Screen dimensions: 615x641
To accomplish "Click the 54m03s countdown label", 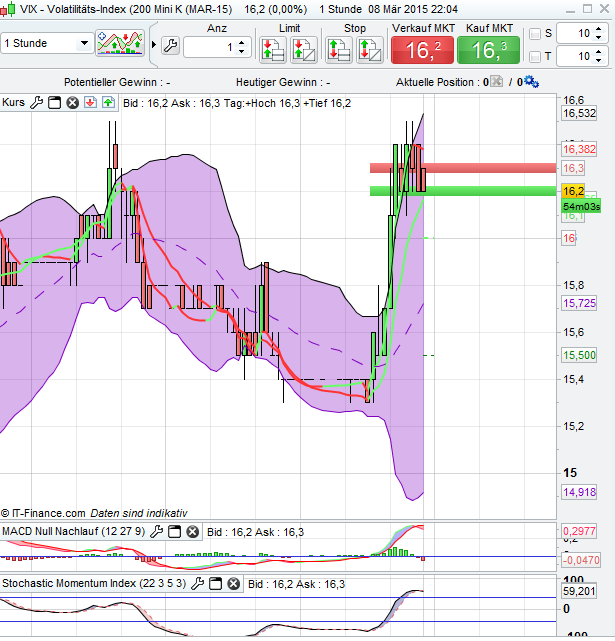I will [x=581, y=206].
